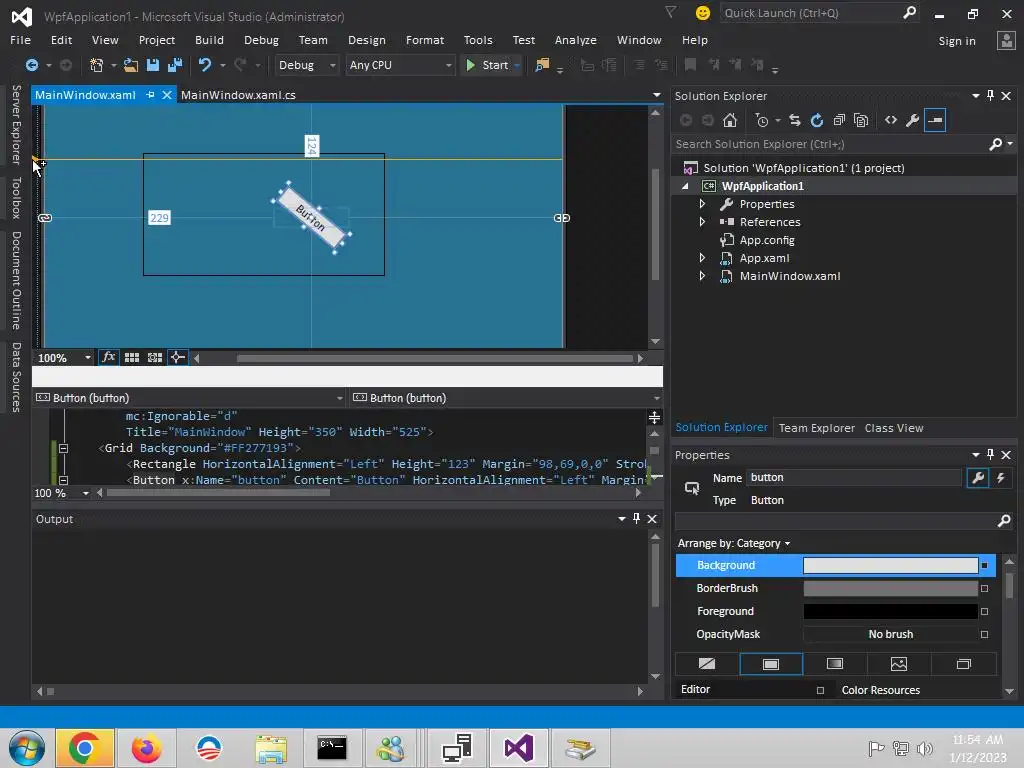
Task: Toggle the snap grid display in designer
Action: (x=132, y=357)
